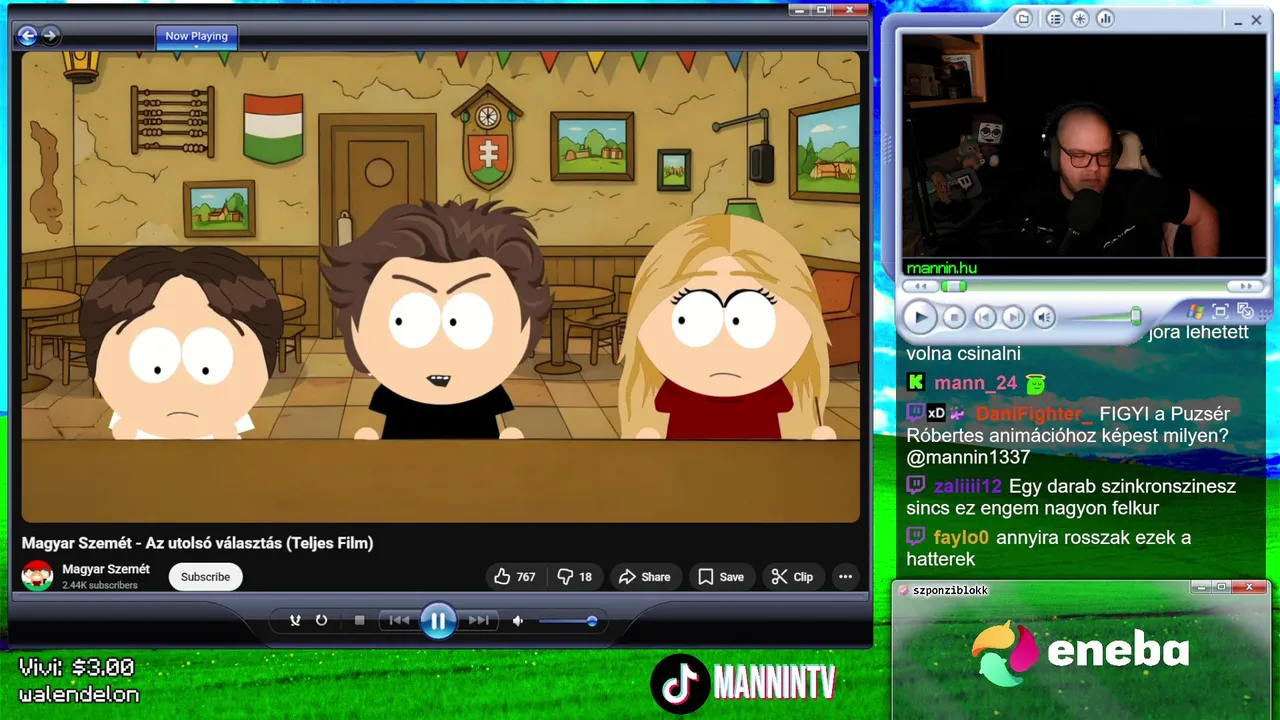Open equalizer bars icon in webcam player

click(x=1105, y=19)
